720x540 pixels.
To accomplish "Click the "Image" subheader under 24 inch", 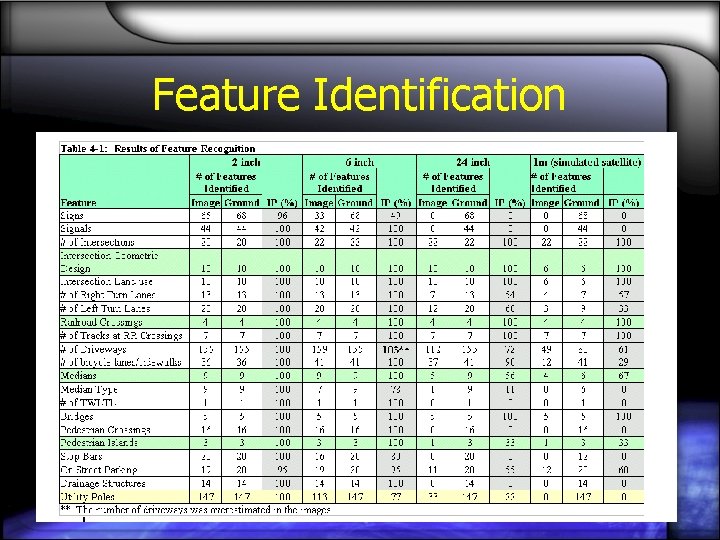I will (433, 202).
